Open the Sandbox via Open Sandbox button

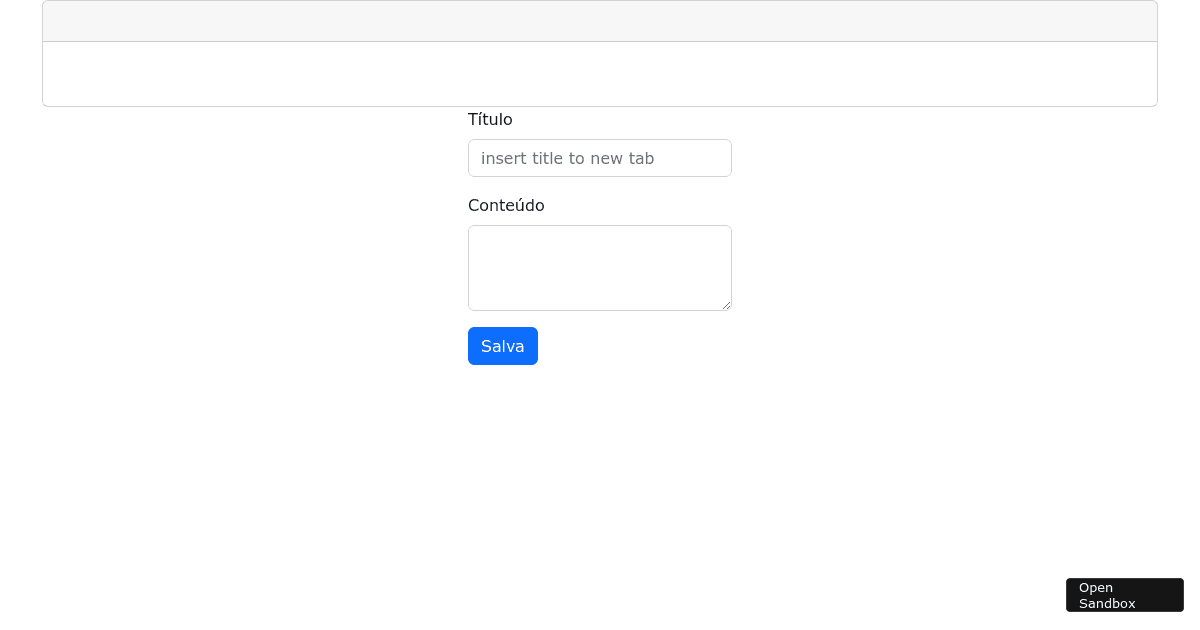[x=1124, y=595]
